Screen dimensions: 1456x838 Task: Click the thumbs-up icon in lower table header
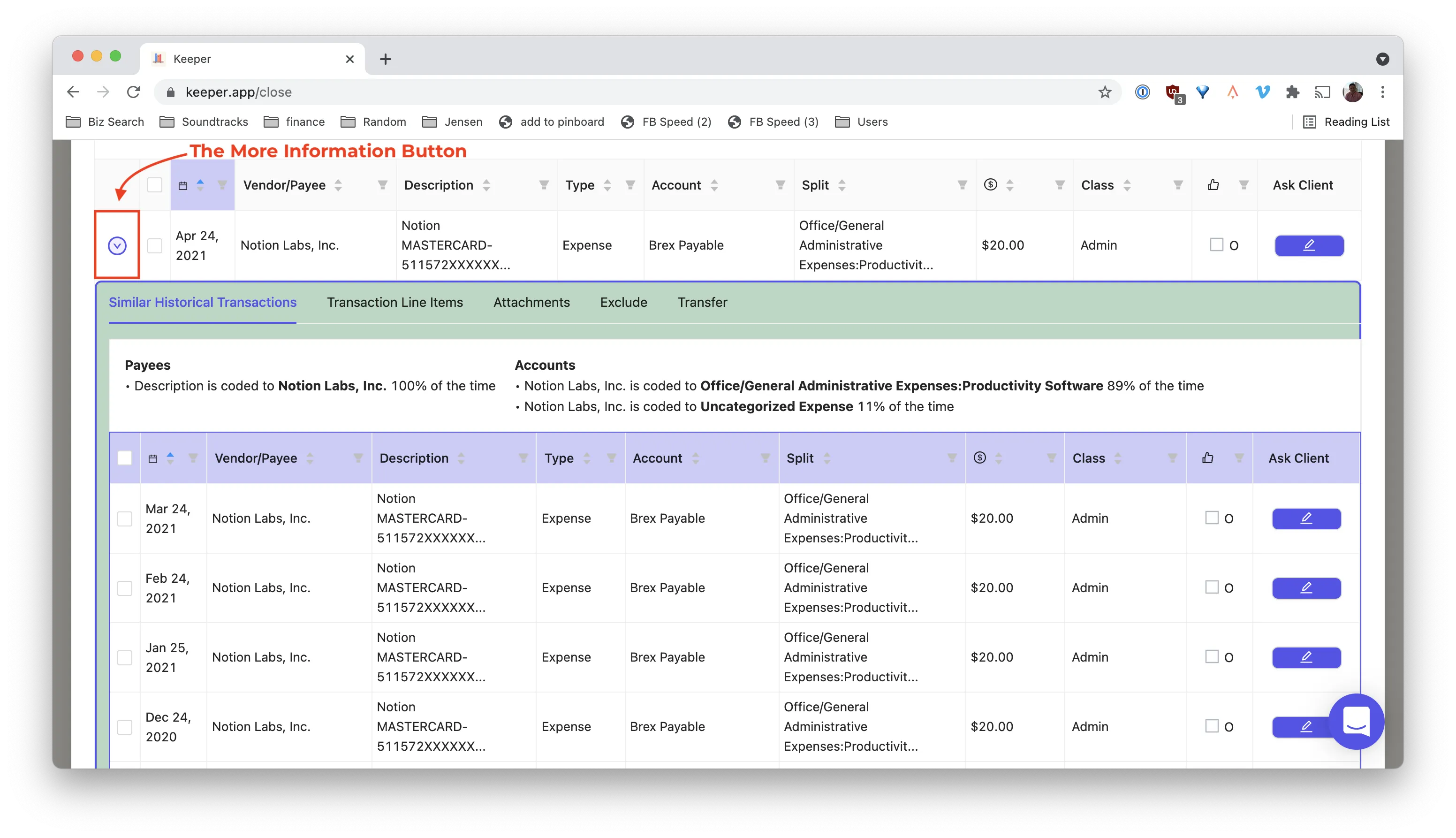pos(1207,458)
